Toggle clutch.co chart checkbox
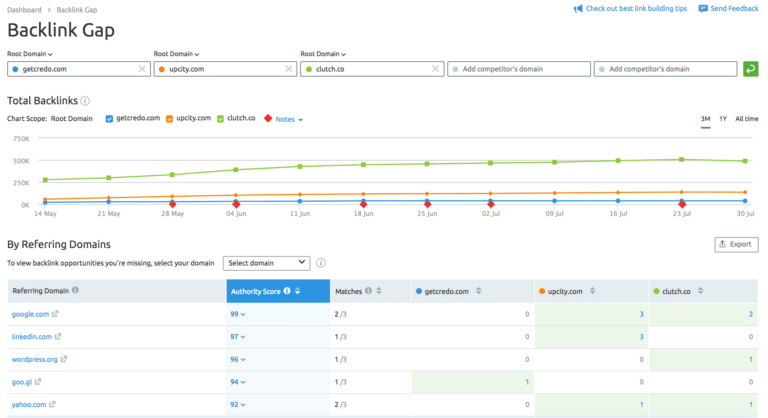This screenshot has height=418, width=768. 220,119
